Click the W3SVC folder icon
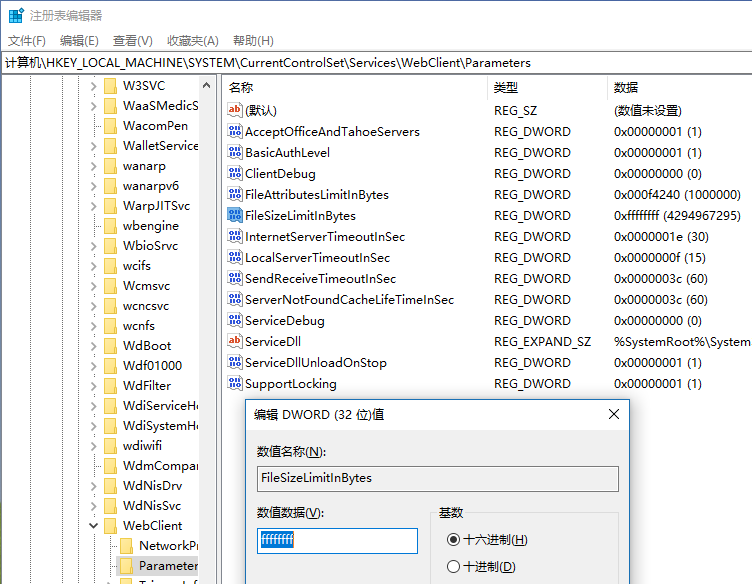Image resolution: width=752 pixels, height=584 pixels. tap(110, 86)
